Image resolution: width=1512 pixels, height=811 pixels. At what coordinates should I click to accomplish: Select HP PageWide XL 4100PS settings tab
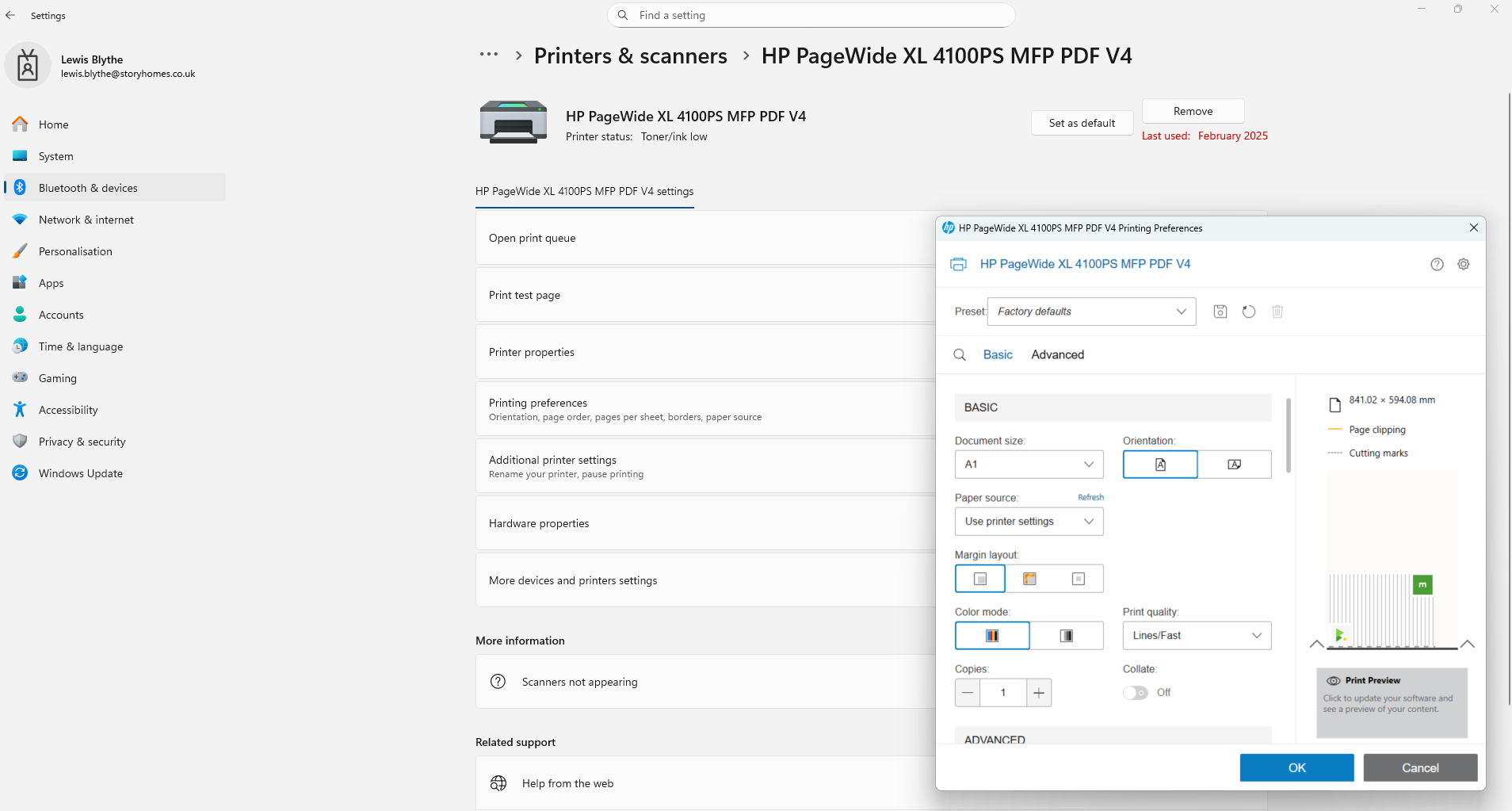click(x=585, y=191)
